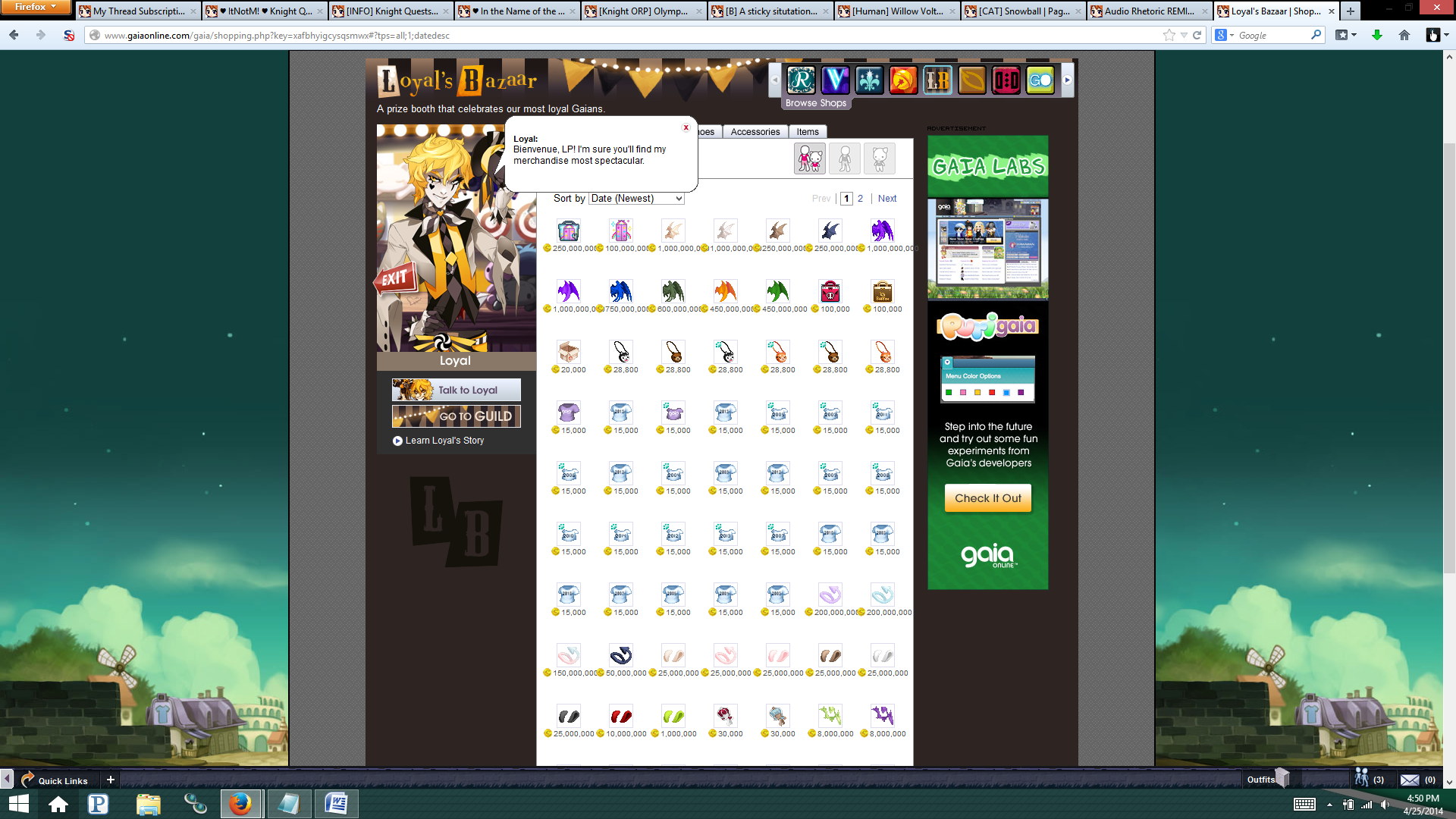Open Microsoft Word from the taskbar
Image resolution: width=1456 pixels, height=819 pixels.
pyautogui.click(x=336, y=803)
